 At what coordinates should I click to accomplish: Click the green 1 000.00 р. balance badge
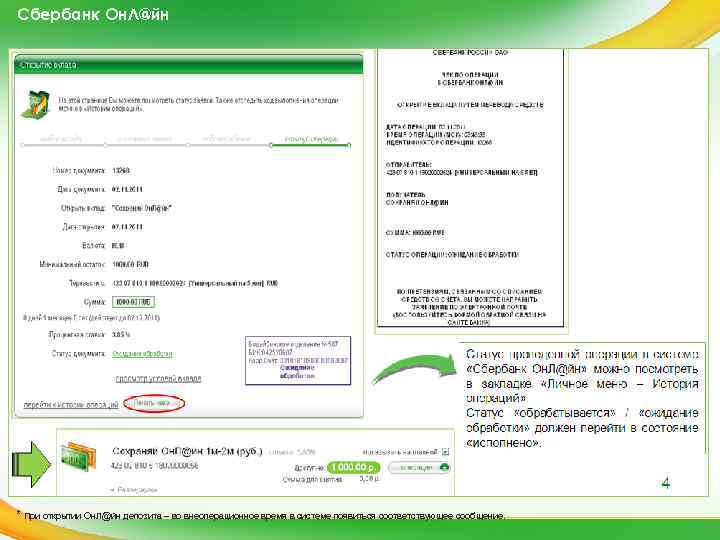(354, 467)
